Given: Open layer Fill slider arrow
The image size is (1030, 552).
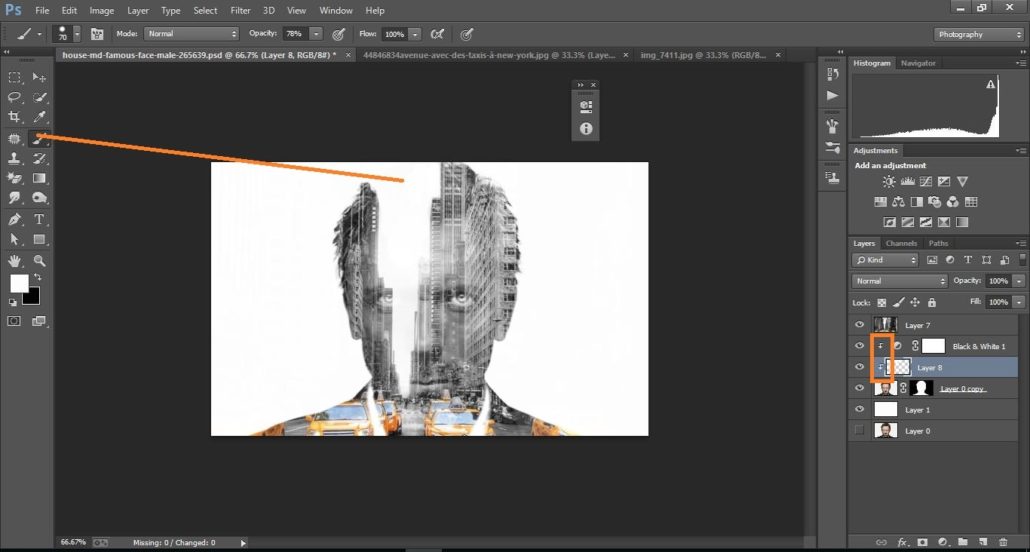Looking at the screenshot, I should coord(1019,302).
